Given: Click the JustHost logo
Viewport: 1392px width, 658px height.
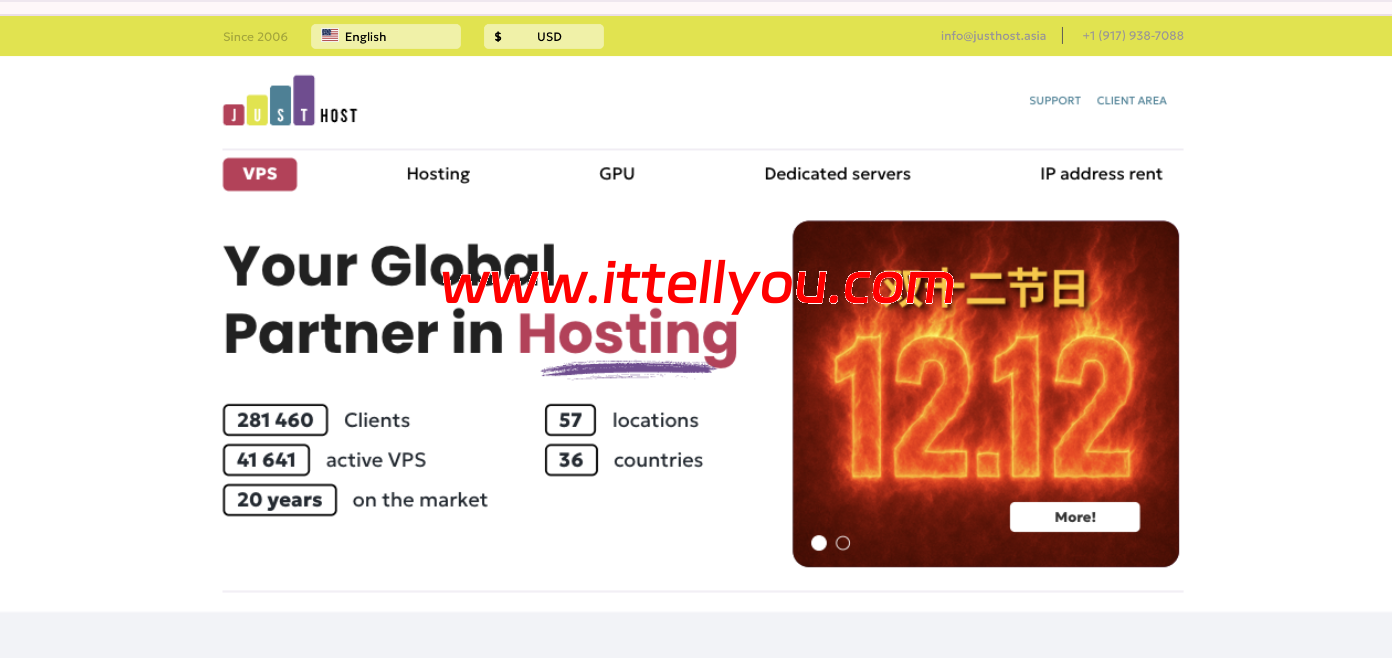Looking at the screenshot, I should [x=289, y=101].
